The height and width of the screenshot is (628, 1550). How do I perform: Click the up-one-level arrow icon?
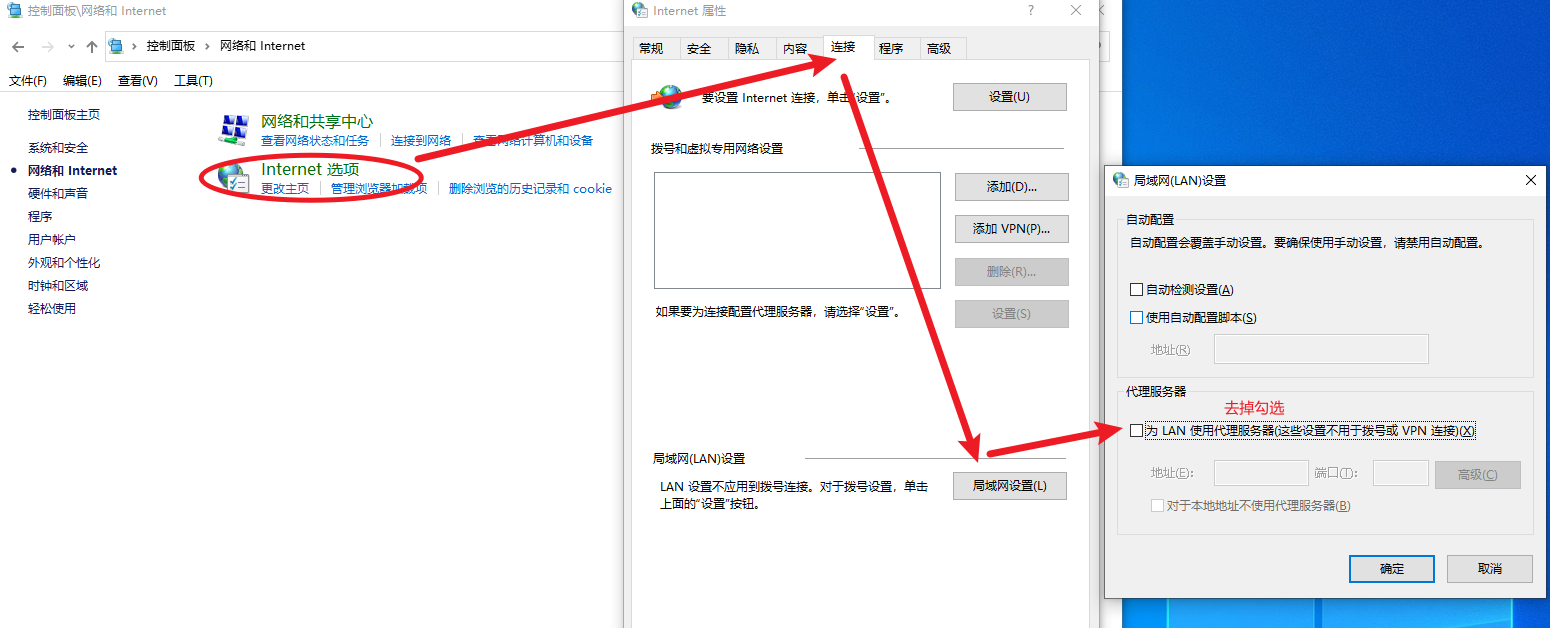click(92, 46)
